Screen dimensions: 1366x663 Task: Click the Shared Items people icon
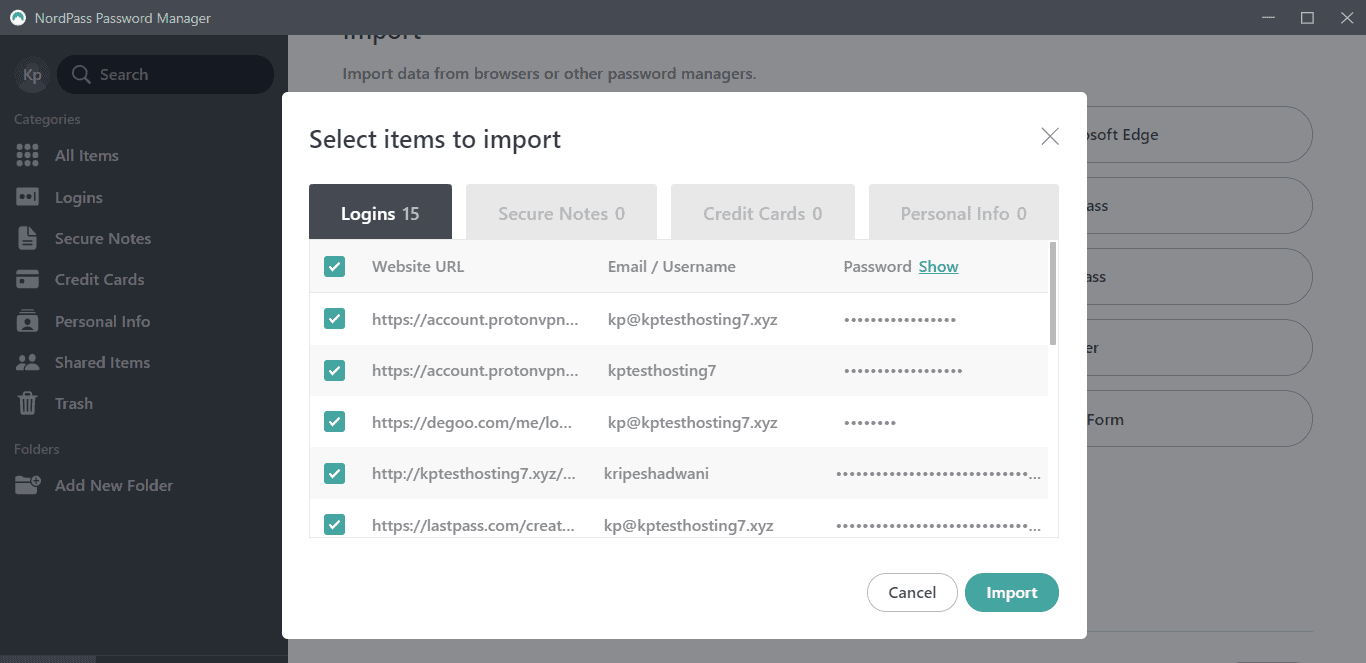point(27,362)
